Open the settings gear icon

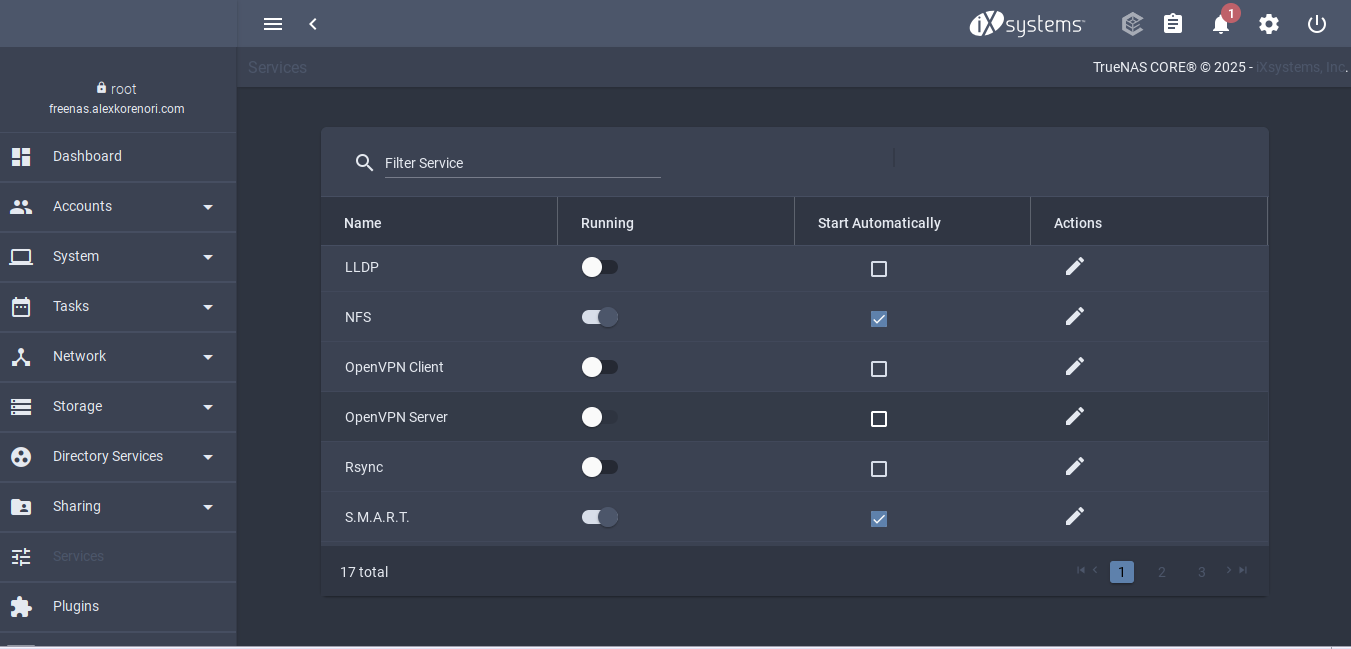tap(1269, 24)
